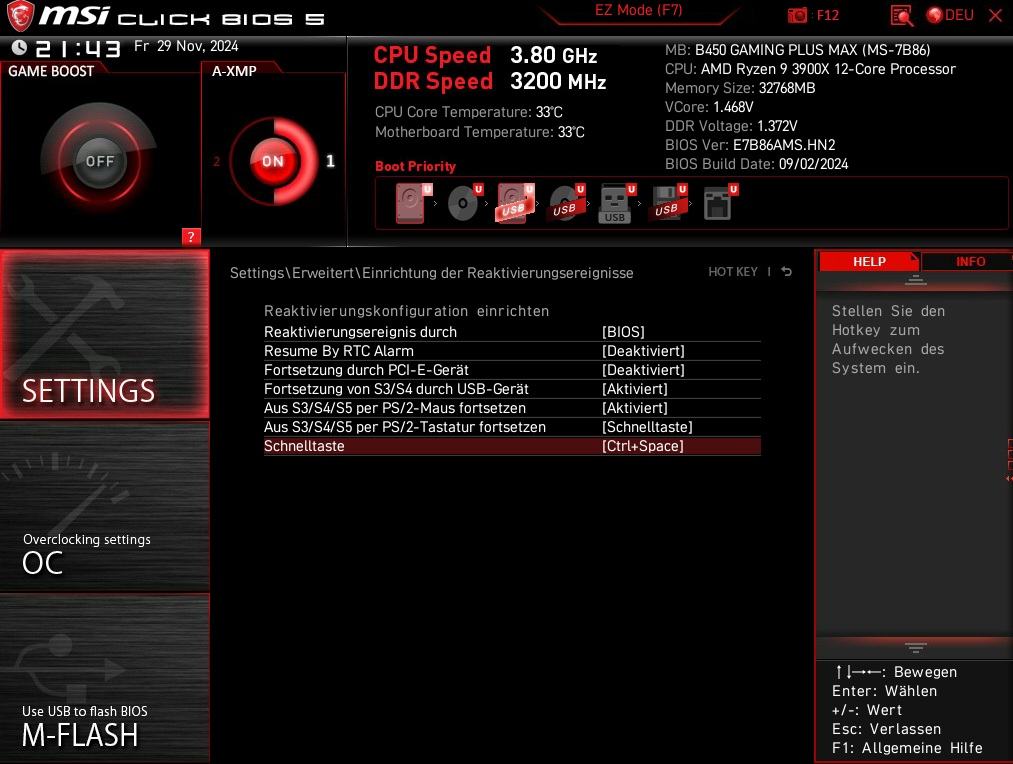Click the bottom handle of the help panel

(915, 647)
